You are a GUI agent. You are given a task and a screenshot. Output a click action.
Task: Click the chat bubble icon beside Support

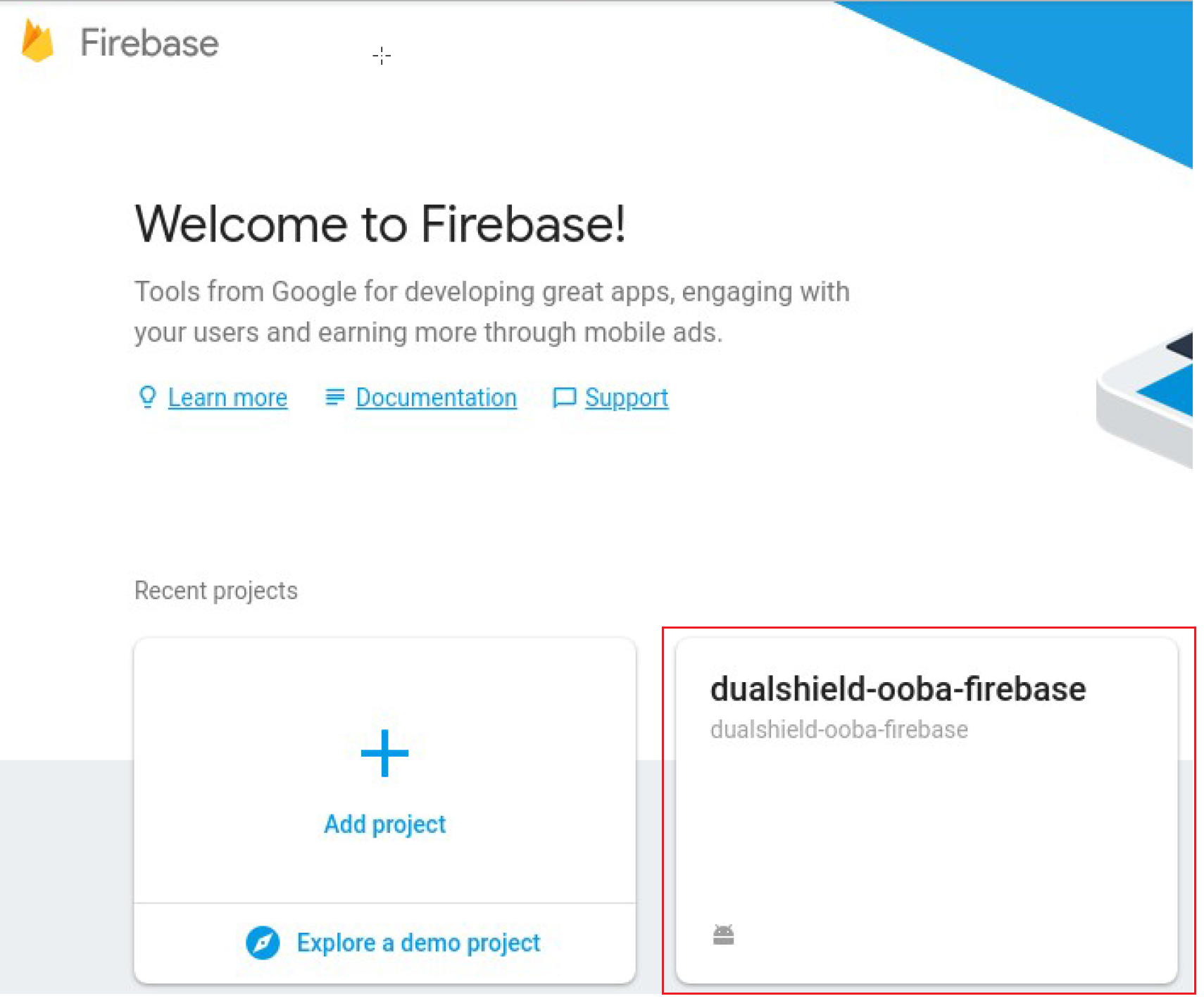[564, 398]
